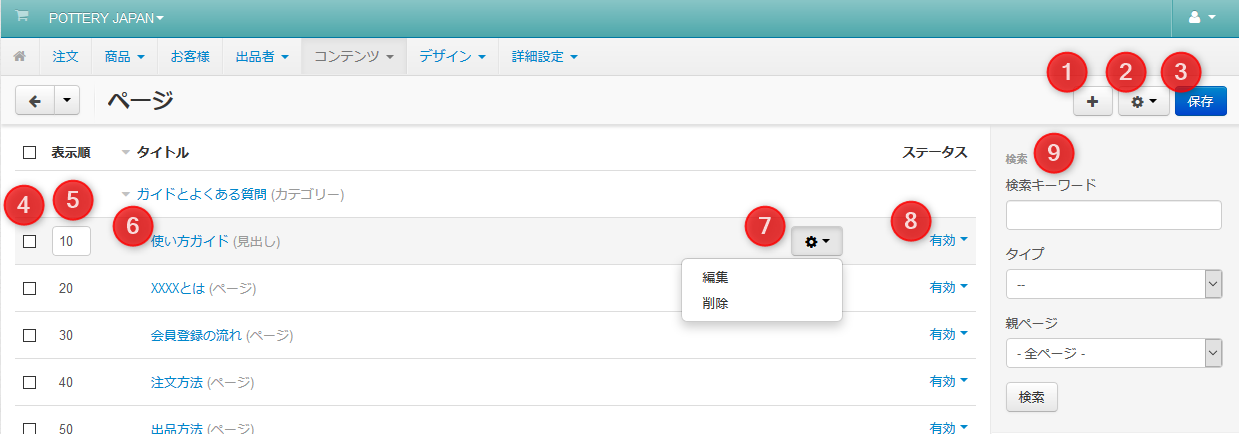Select the checkbox for the XXXXとは row
The image size is (1239, 434).
[x=29, y=288]
